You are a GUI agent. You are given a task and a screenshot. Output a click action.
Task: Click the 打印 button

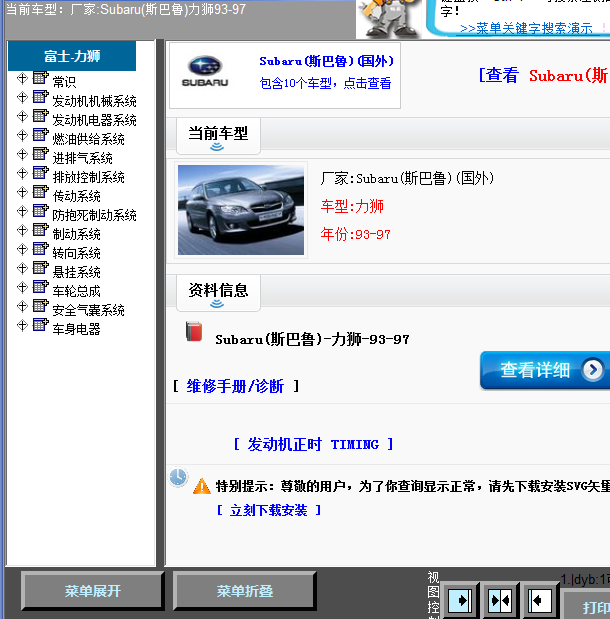[586, 606]
